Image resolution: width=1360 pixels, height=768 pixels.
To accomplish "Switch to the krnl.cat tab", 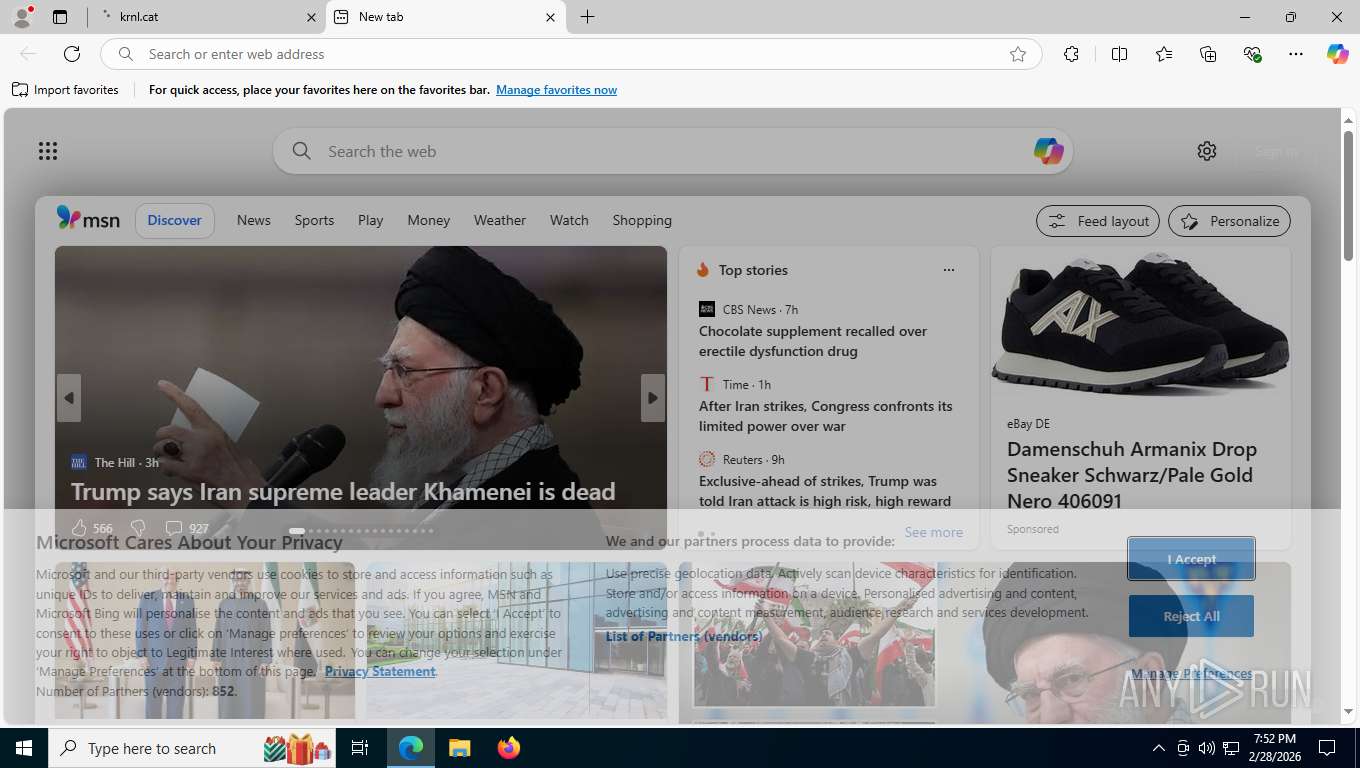I will (207, 17).
